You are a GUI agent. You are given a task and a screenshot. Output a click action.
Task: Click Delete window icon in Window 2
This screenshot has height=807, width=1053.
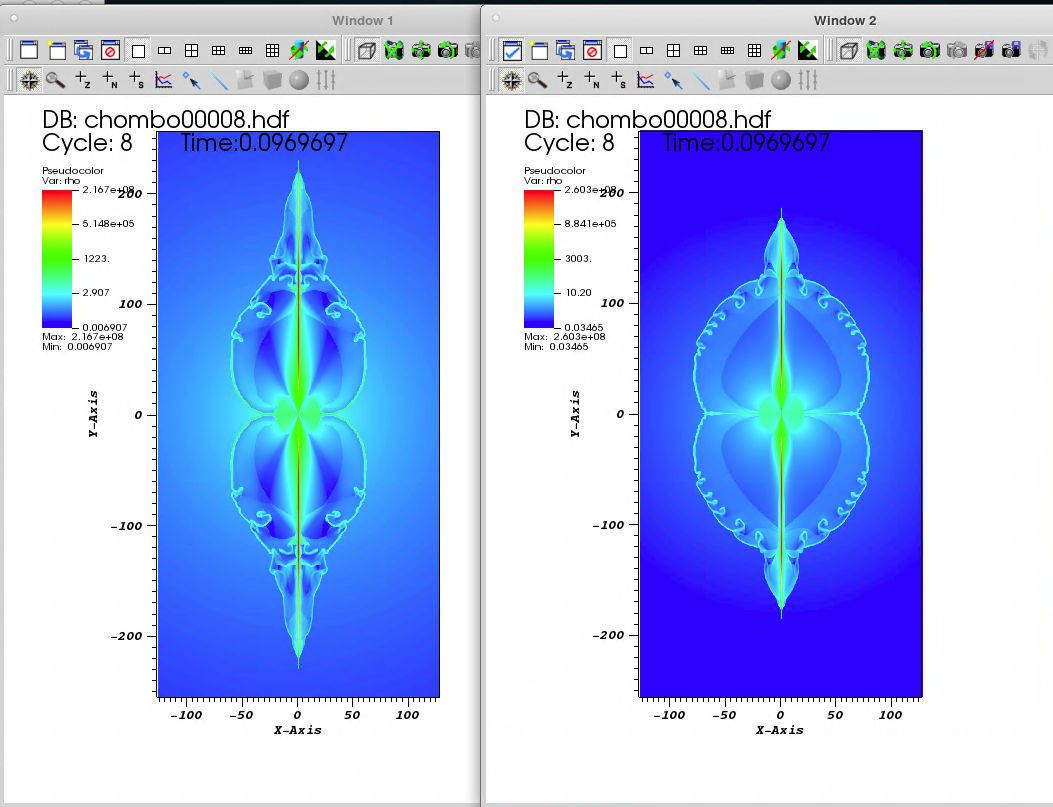point(593,50)
